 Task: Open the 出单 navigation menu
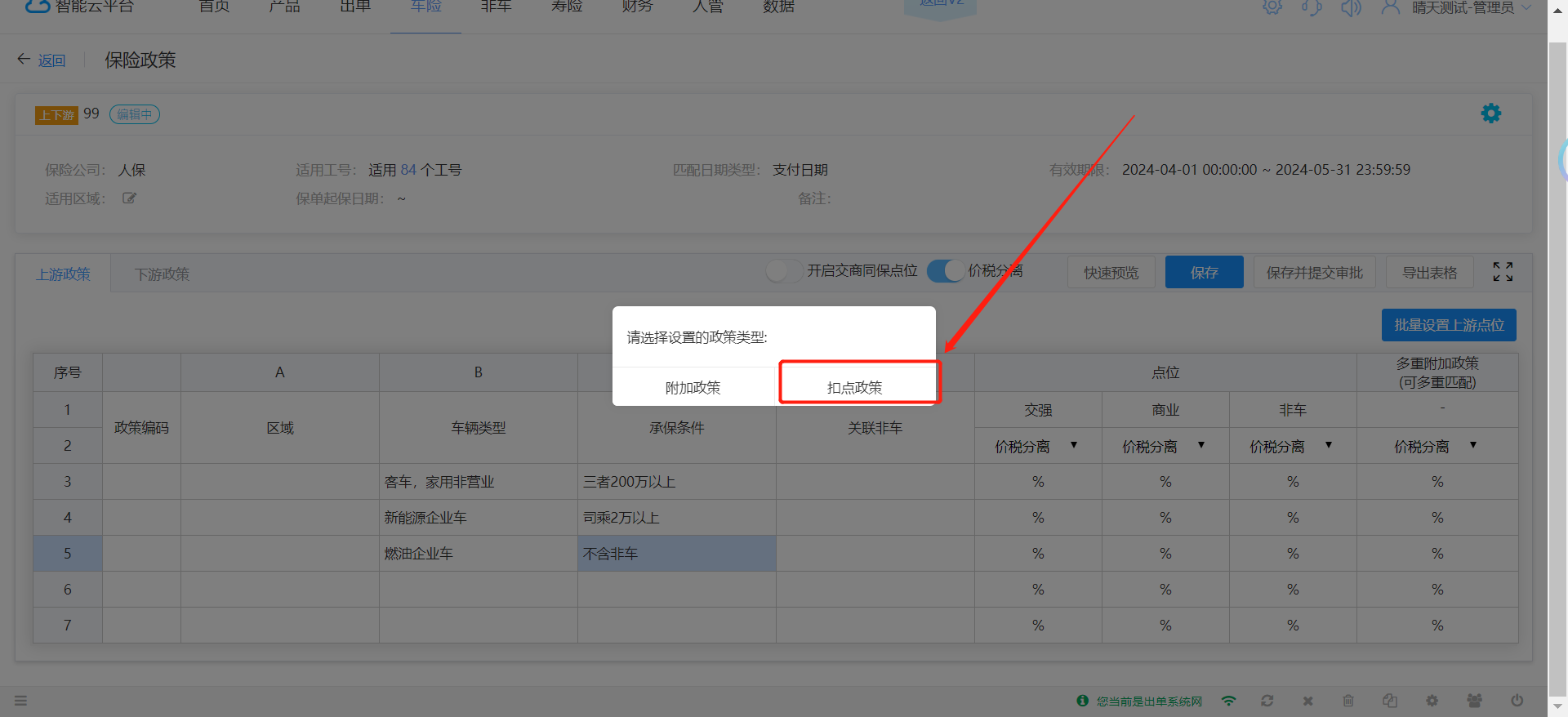(355, 7)
